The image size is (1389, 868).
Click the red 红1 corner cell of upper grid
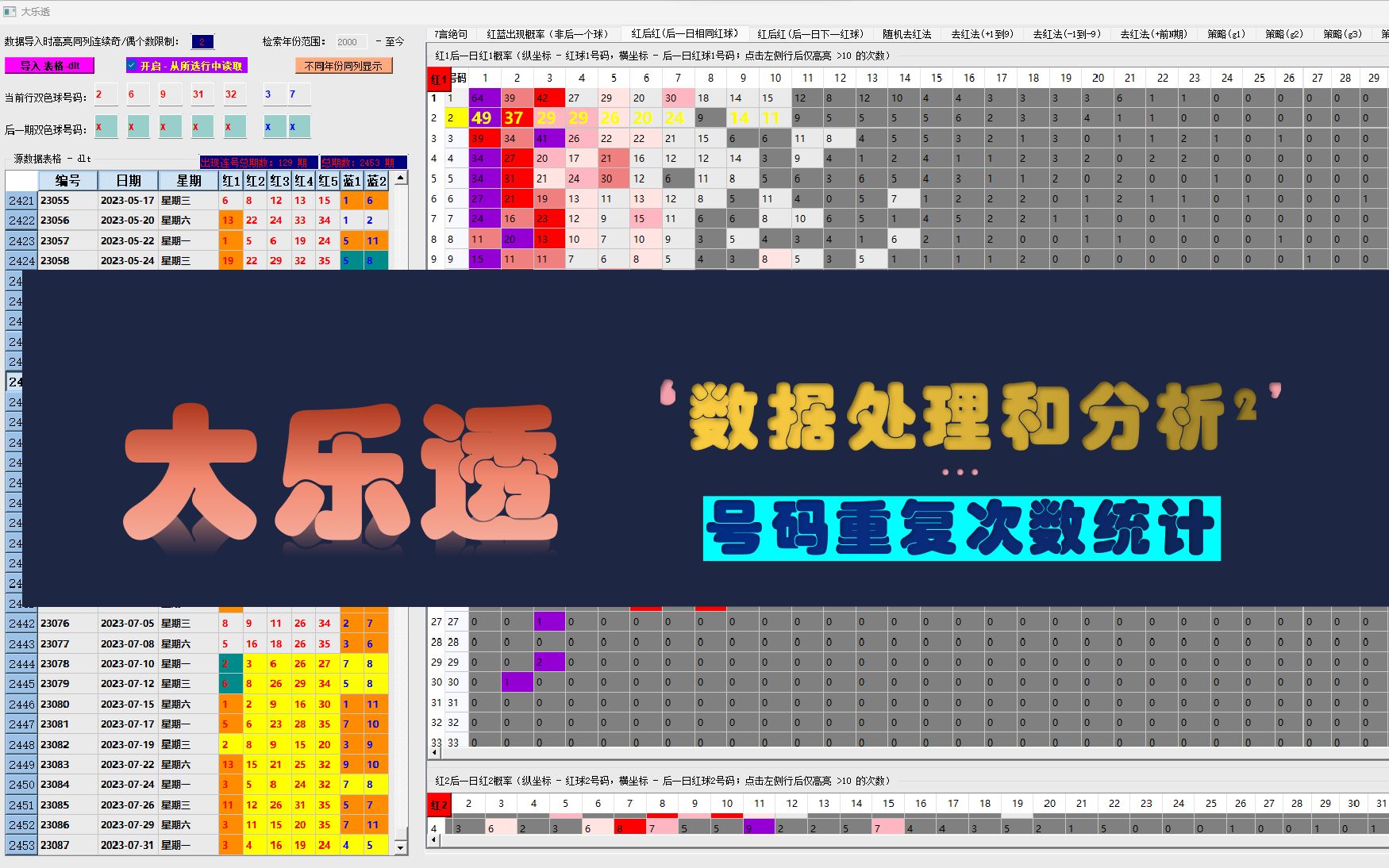[437, 79]
